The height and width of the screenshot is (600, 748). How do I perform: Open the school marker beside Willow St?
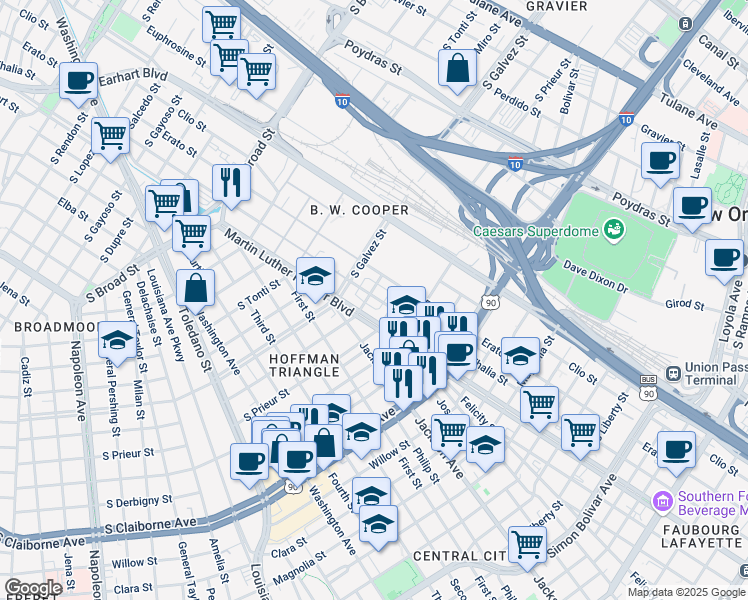pyautogui.click(x=362, y=433)
